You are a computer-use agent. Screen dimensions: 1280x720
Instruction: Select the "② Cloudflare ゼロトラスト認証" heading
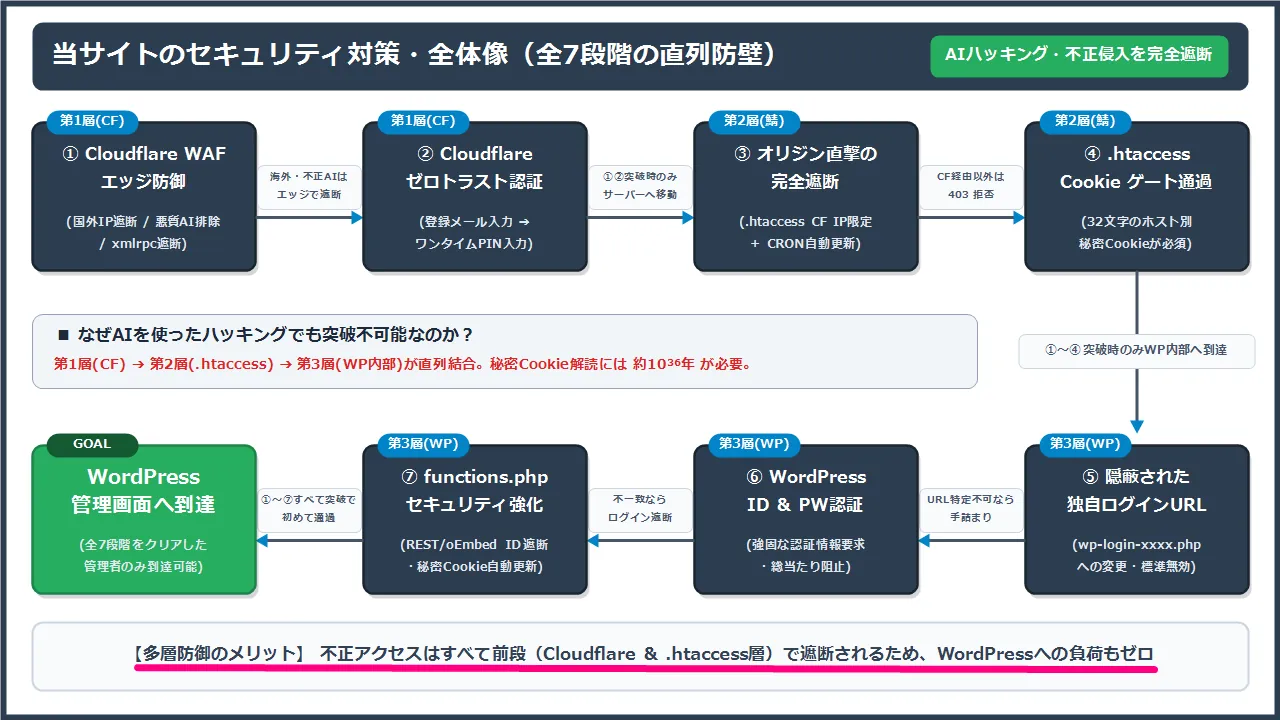click(x=474, y=168)
